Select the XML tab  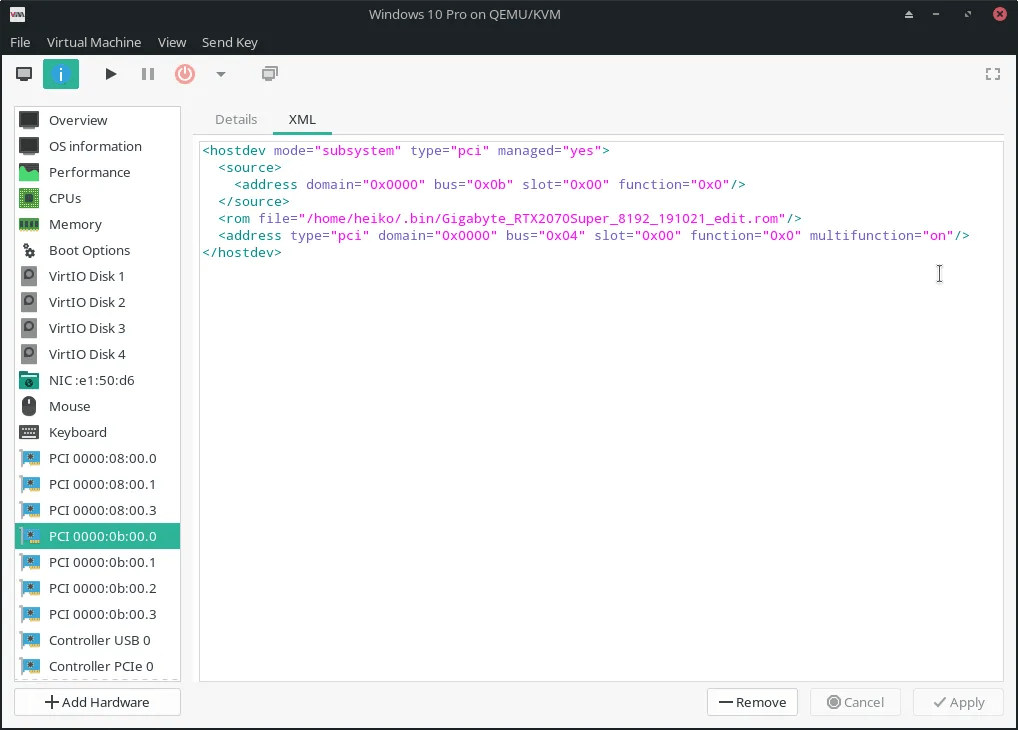pyautogui.click(x=302, y=120)
